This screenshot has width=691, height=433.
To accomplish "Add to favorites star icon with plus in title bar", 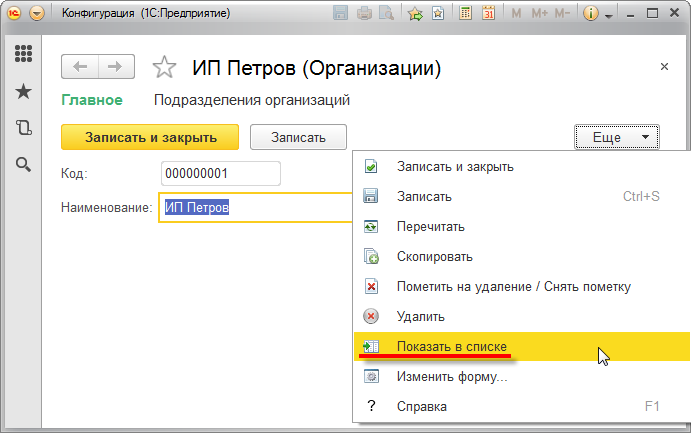I will tap(415, 14).
